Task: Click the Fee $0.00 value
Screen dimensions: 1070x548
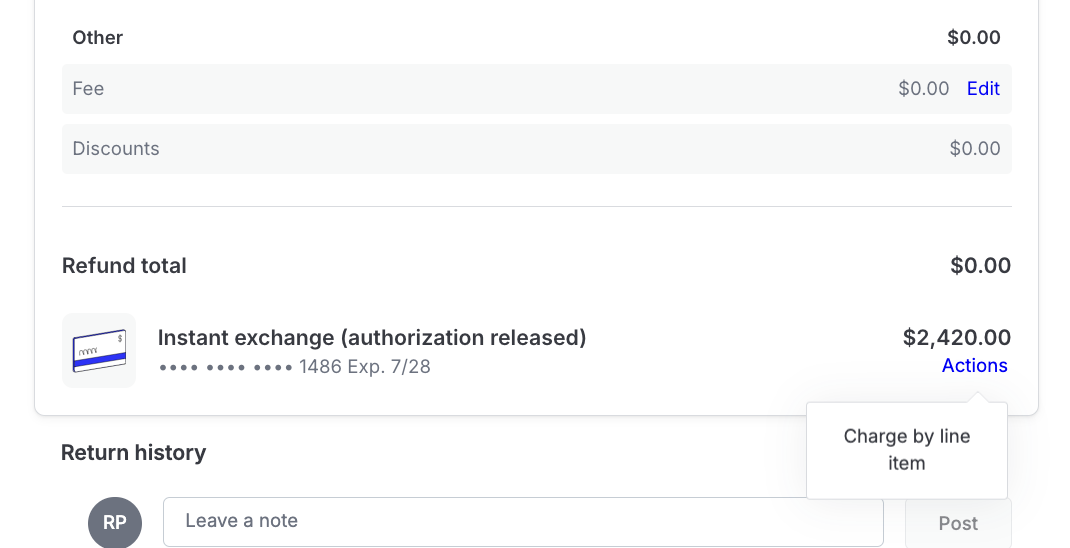Action: (923, 89)
